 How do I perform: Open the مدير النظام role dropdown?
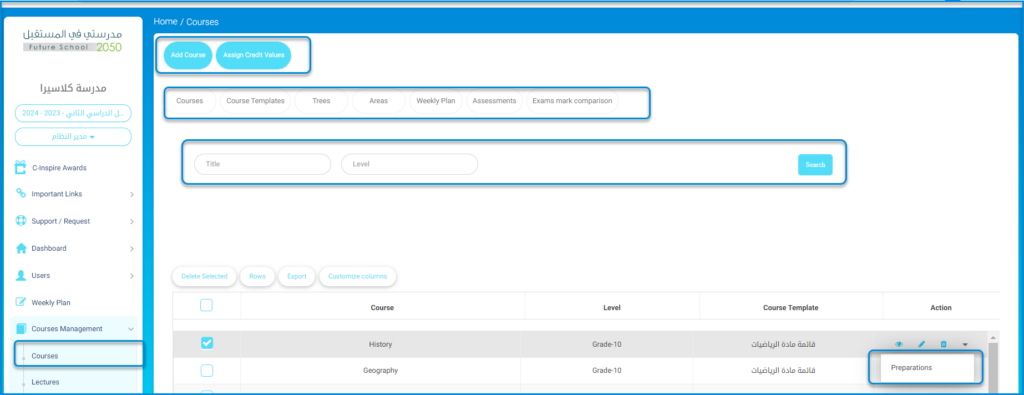pos(73,136)
